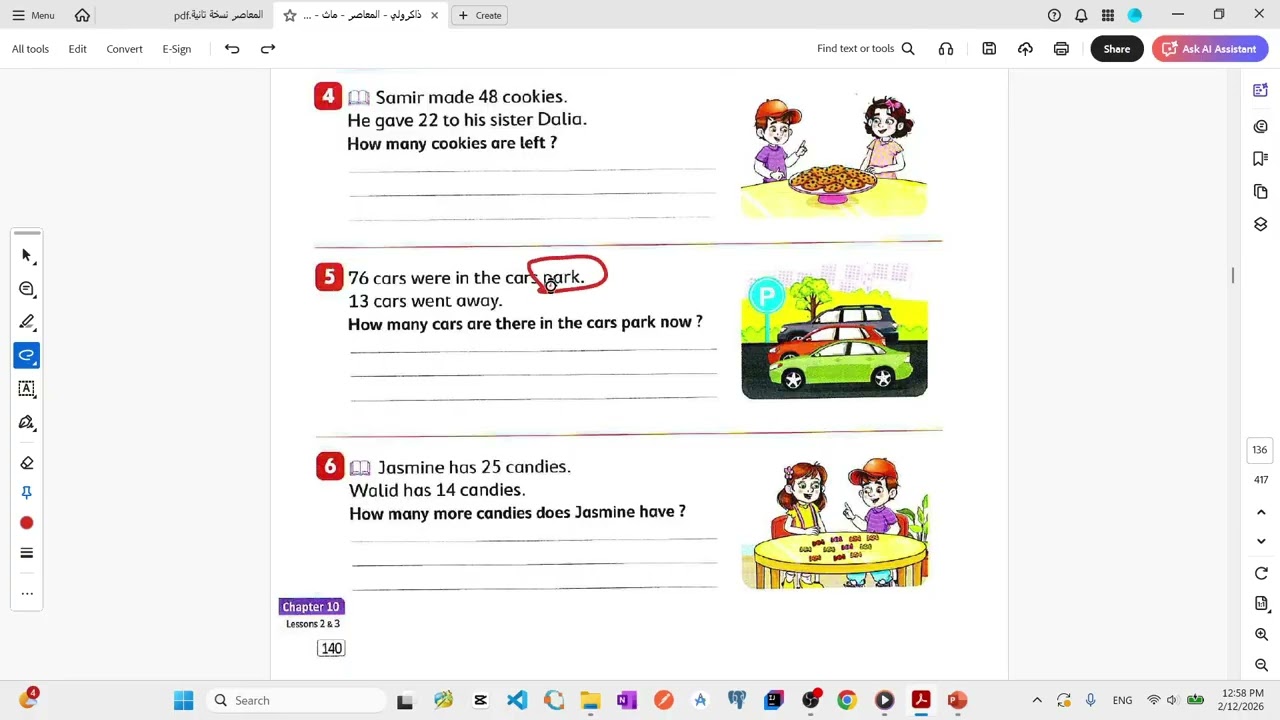Select the signature fountain pen tool
Viewport: 1280px width, 720px height.
tap(27, 423)
